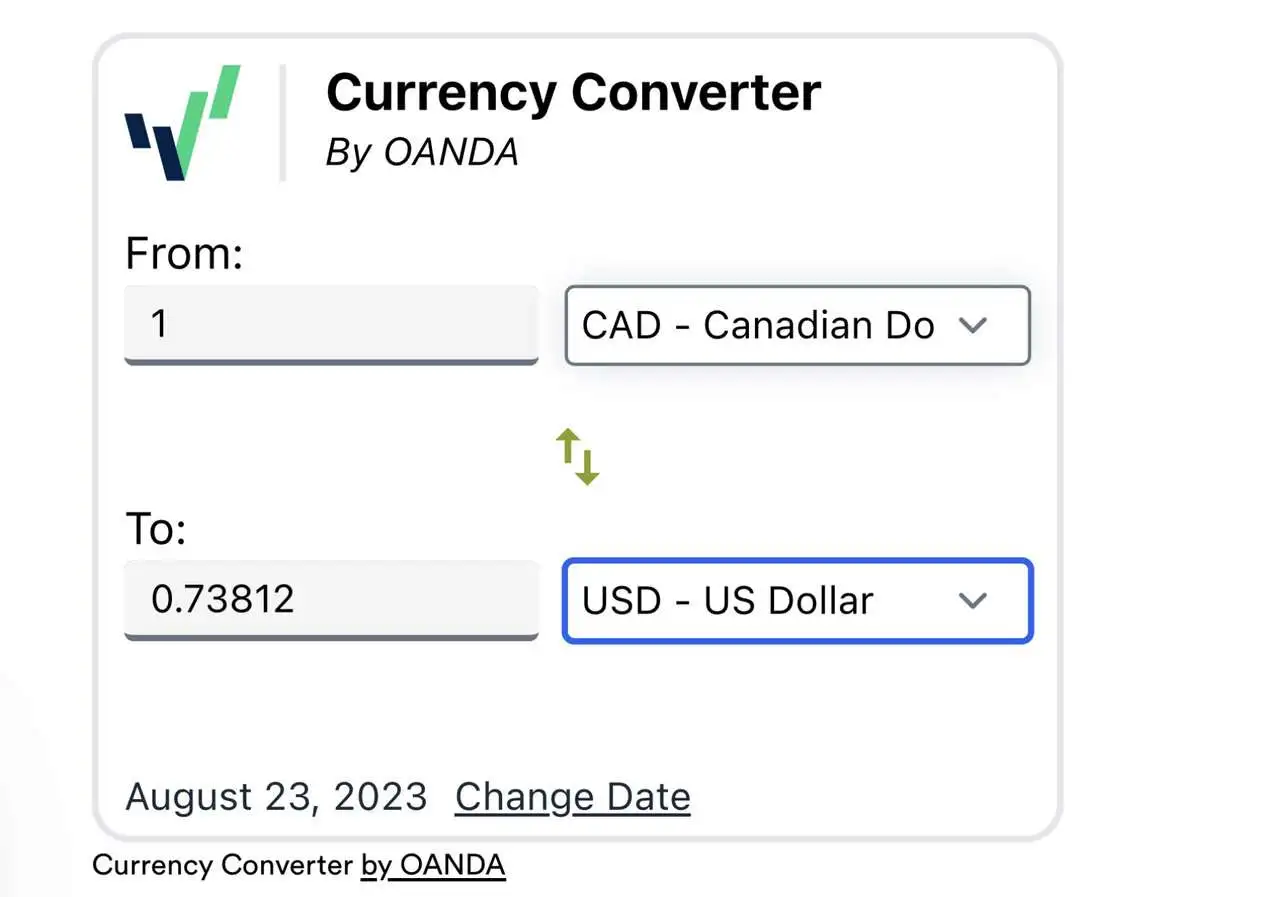Click the chevron arrow in the CAD selector
The height and width of the screenshot is (897, 1280).
pos(972,325)
